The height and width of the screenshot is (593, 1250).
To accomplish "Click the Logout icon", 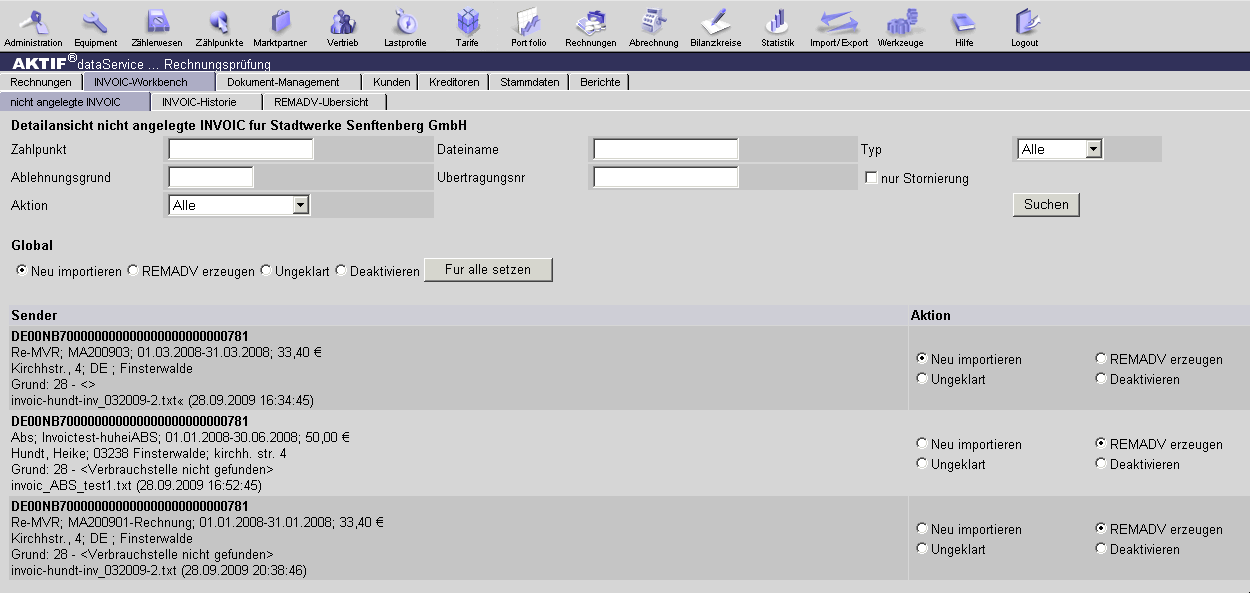I will pyautogui.click(x=1025, y=22).
